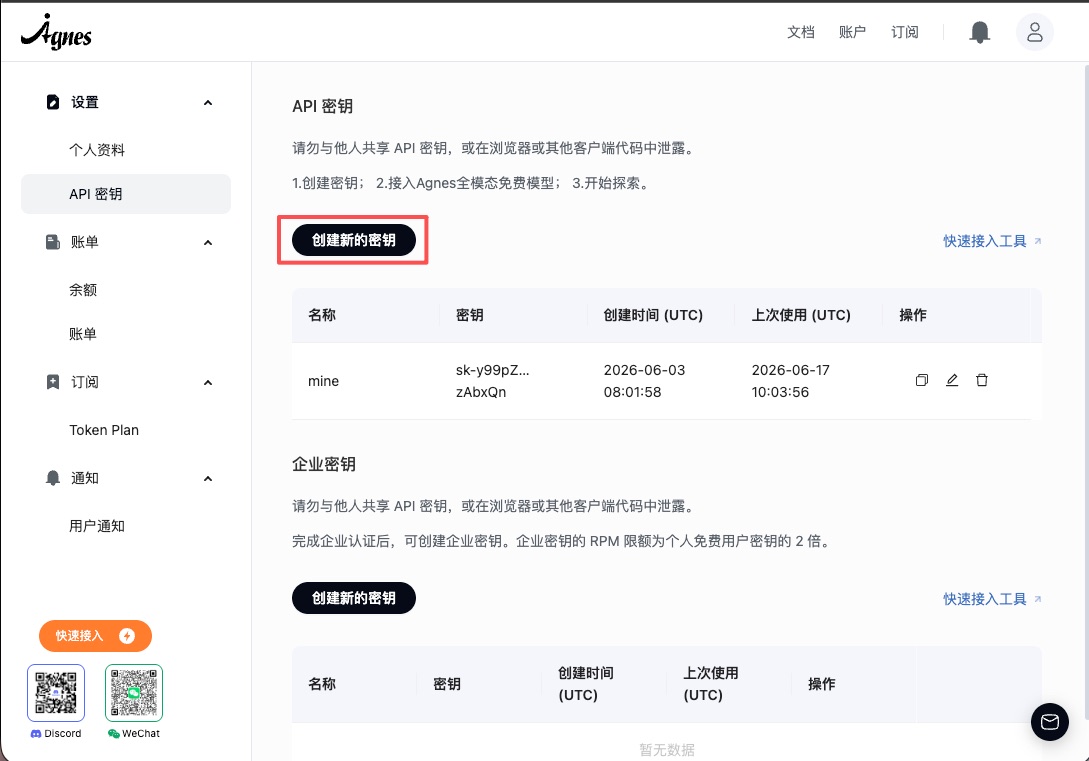The height and width of the screenshot is (761, 1089).
Task: Click 创建新的密钥 under API 密钥
Action: pos(354,240)
